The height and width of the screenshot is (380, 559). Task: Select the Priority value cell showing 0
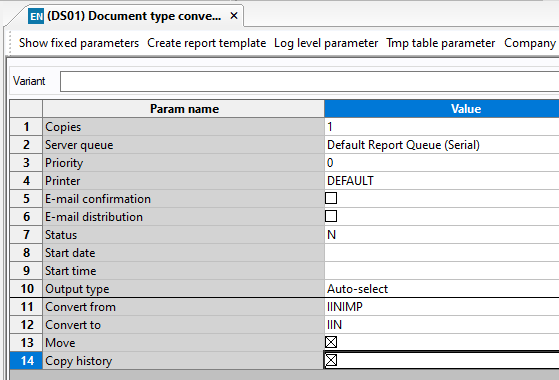pos(442,163)
